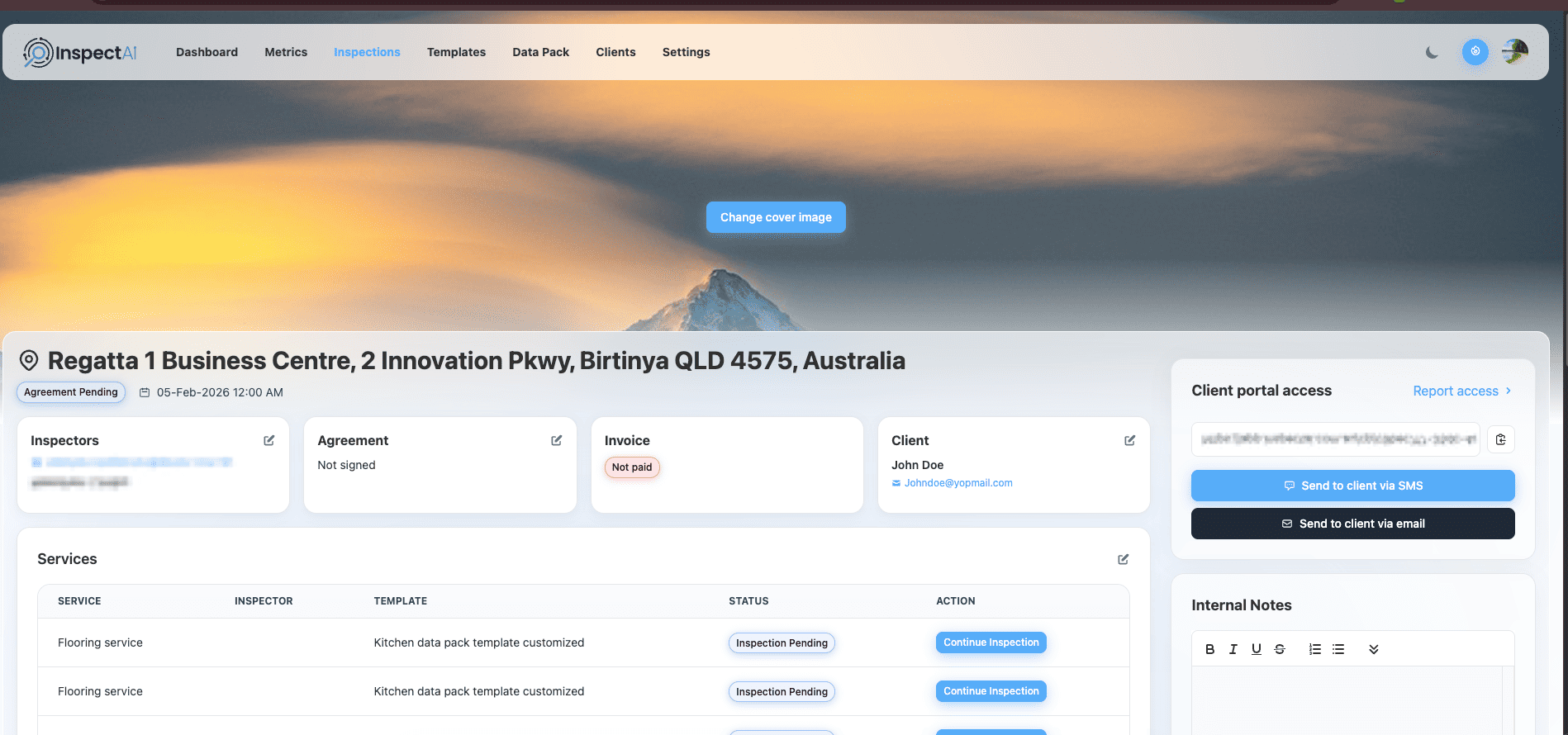
Task: Open the Data Pack menu item
Action: pos(540,52)
